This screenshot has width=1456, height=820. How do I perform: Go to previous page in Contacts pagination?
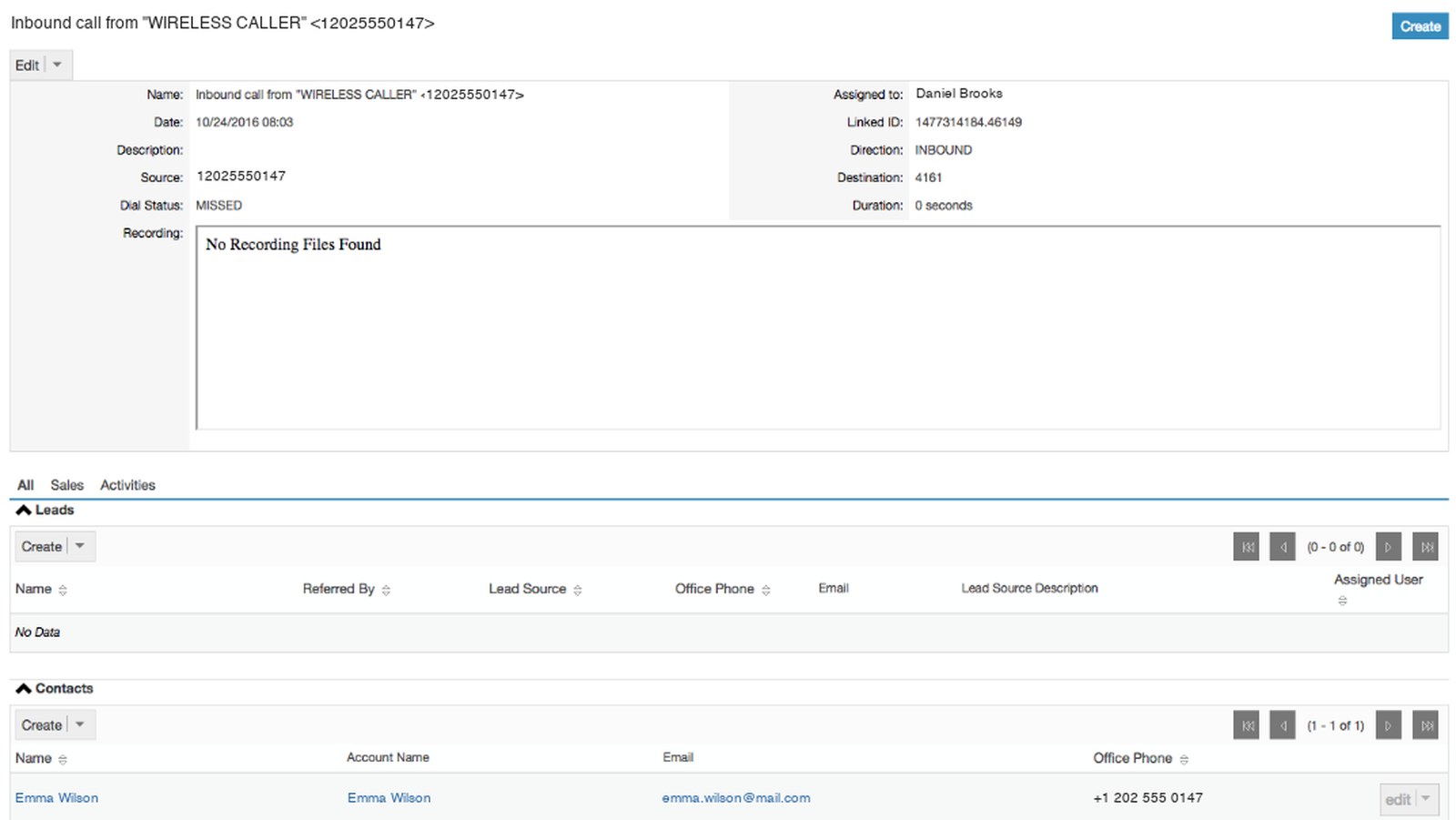[1282, 725]
